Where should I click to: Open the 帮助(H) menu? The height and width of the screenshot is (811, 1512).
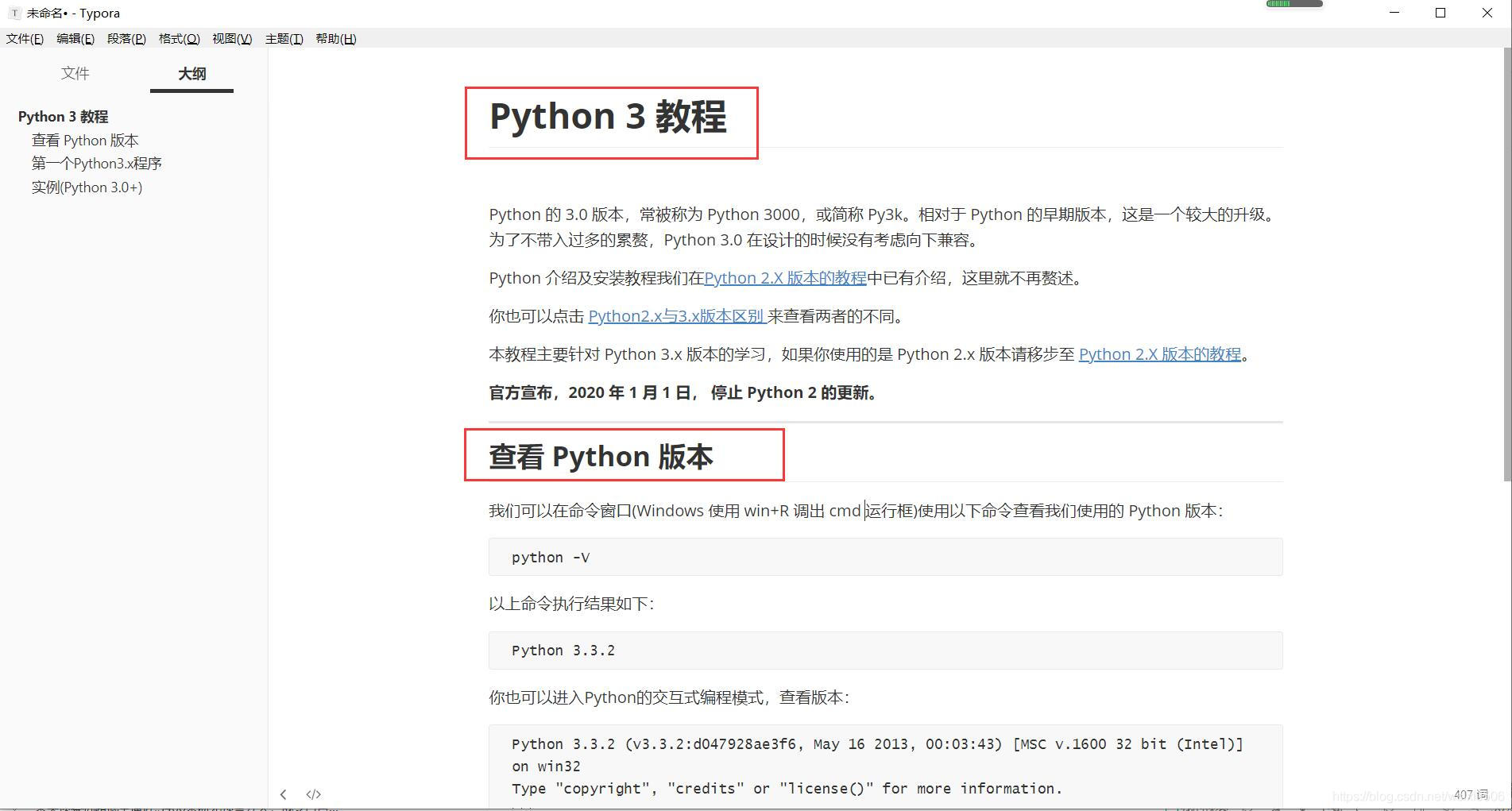(335, 39)
